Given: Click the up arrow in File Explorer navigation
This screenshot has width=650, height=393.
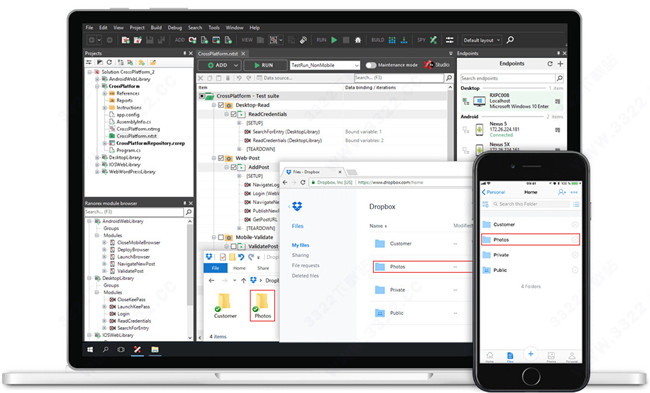Looking at the screenshot, I should (243, 281).
